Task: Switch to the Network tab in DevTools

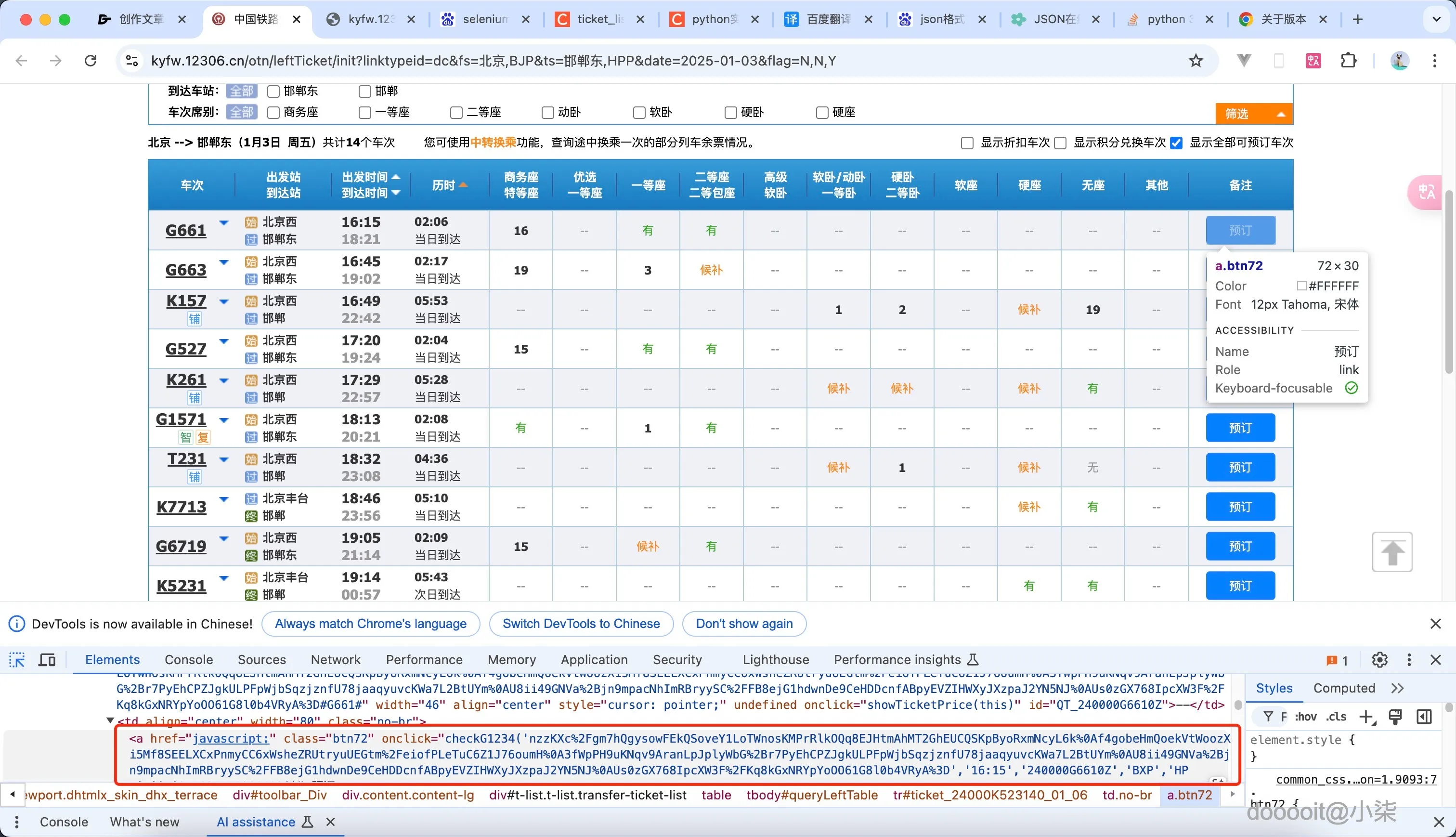Action: (x=336, y=659)
